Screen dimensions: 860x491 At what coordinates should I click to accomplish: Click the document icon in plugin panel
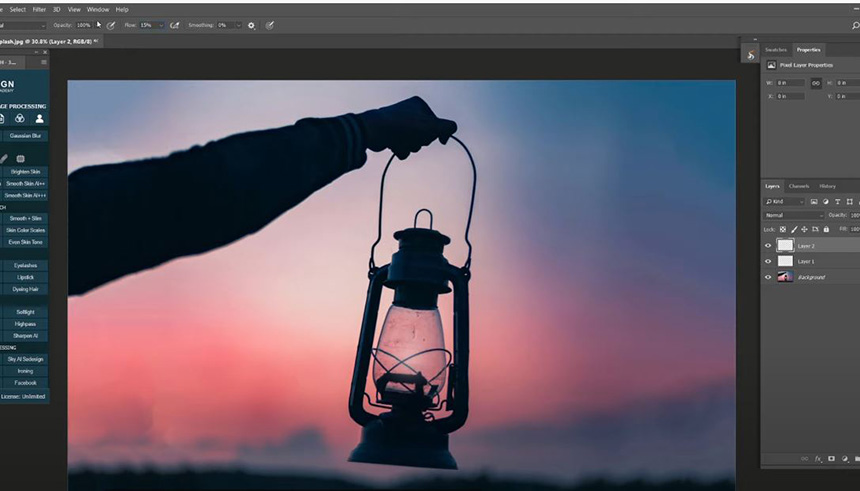click(x=2, y=118)
